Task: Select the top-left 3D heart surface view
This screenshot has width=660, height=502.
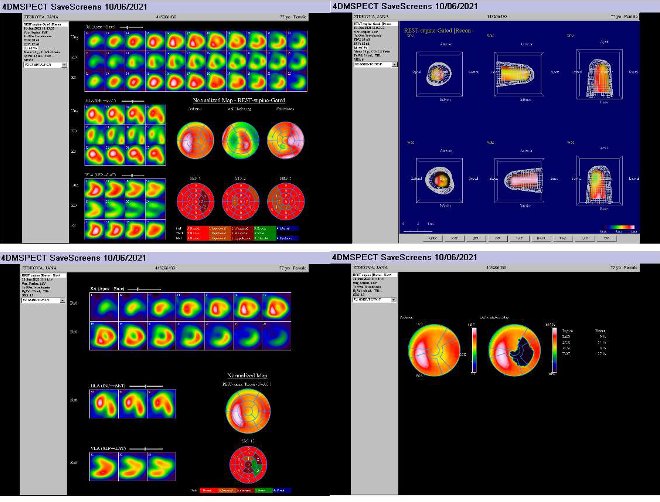Action: pos(438,76)
